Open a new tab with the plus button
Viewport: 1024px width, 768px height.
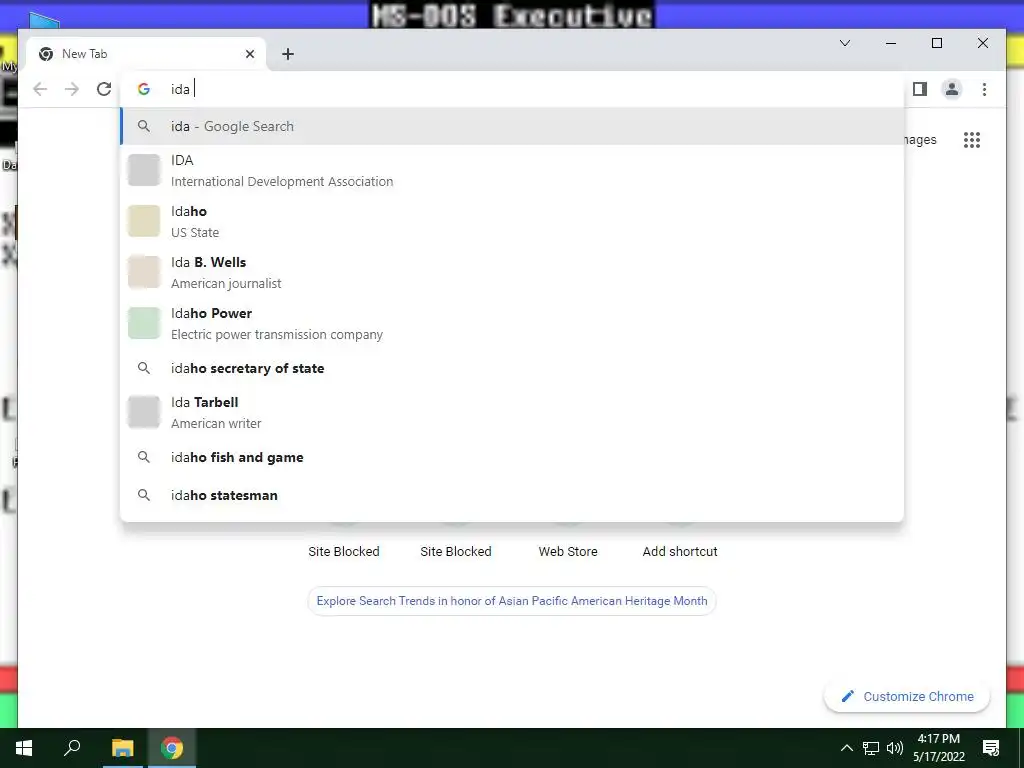288,54
